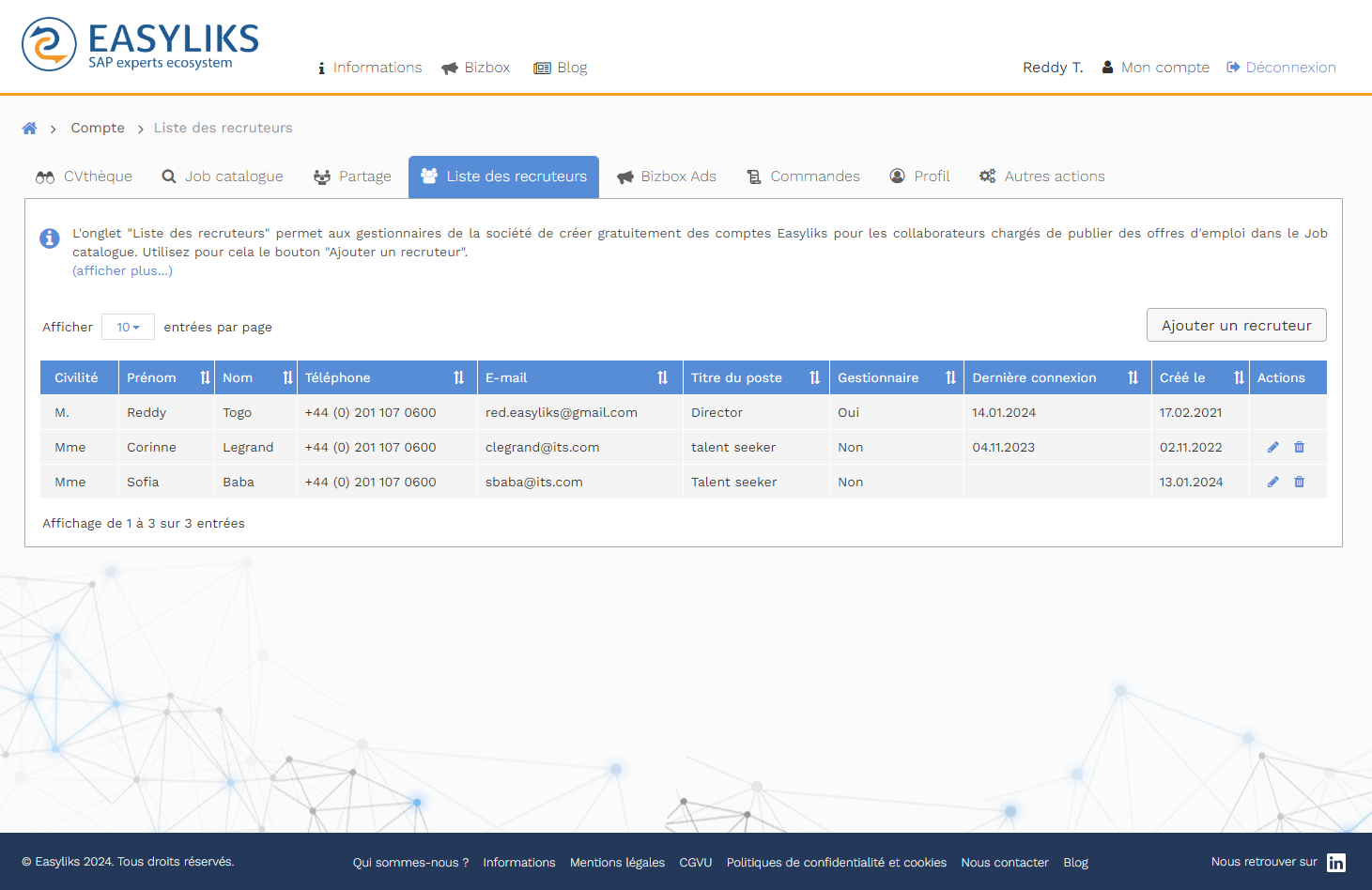
Task: Open Mon compte in header
Action: pos(1155,68)
